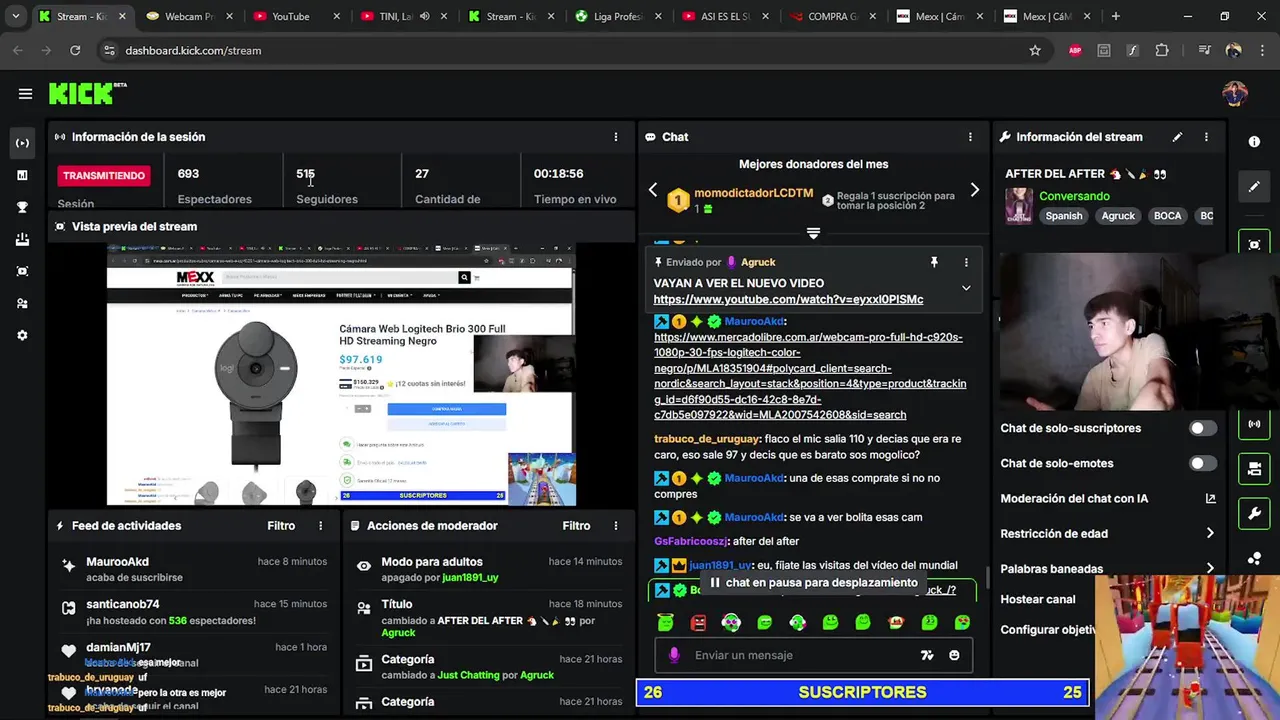Open the community people sidebar icon

pyautogui.click(x=22, y=303)
